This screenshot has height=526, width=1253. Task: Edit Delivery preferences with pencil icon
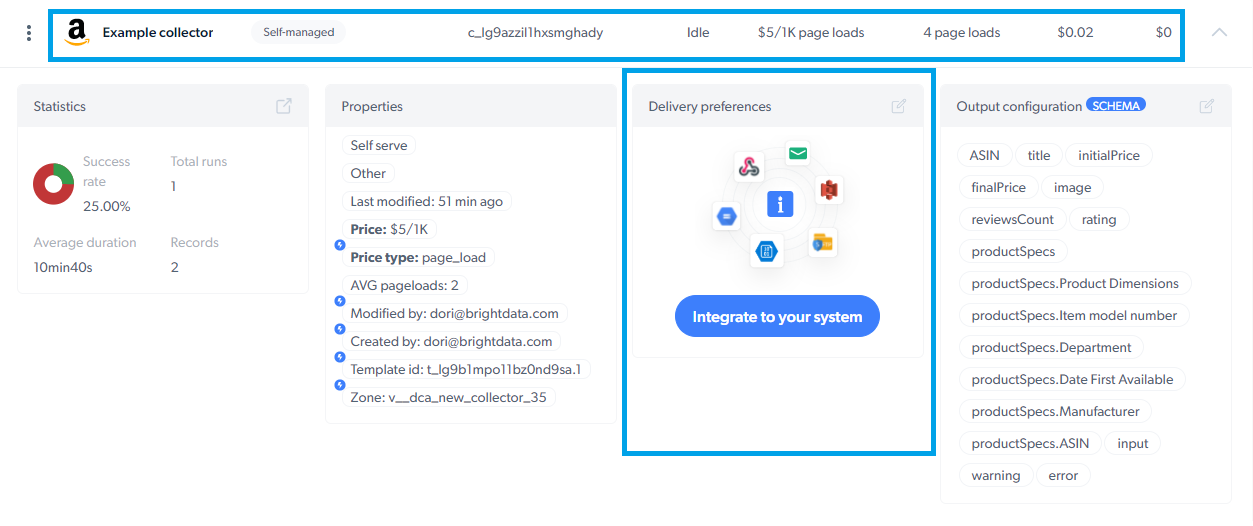coord(899,106)
